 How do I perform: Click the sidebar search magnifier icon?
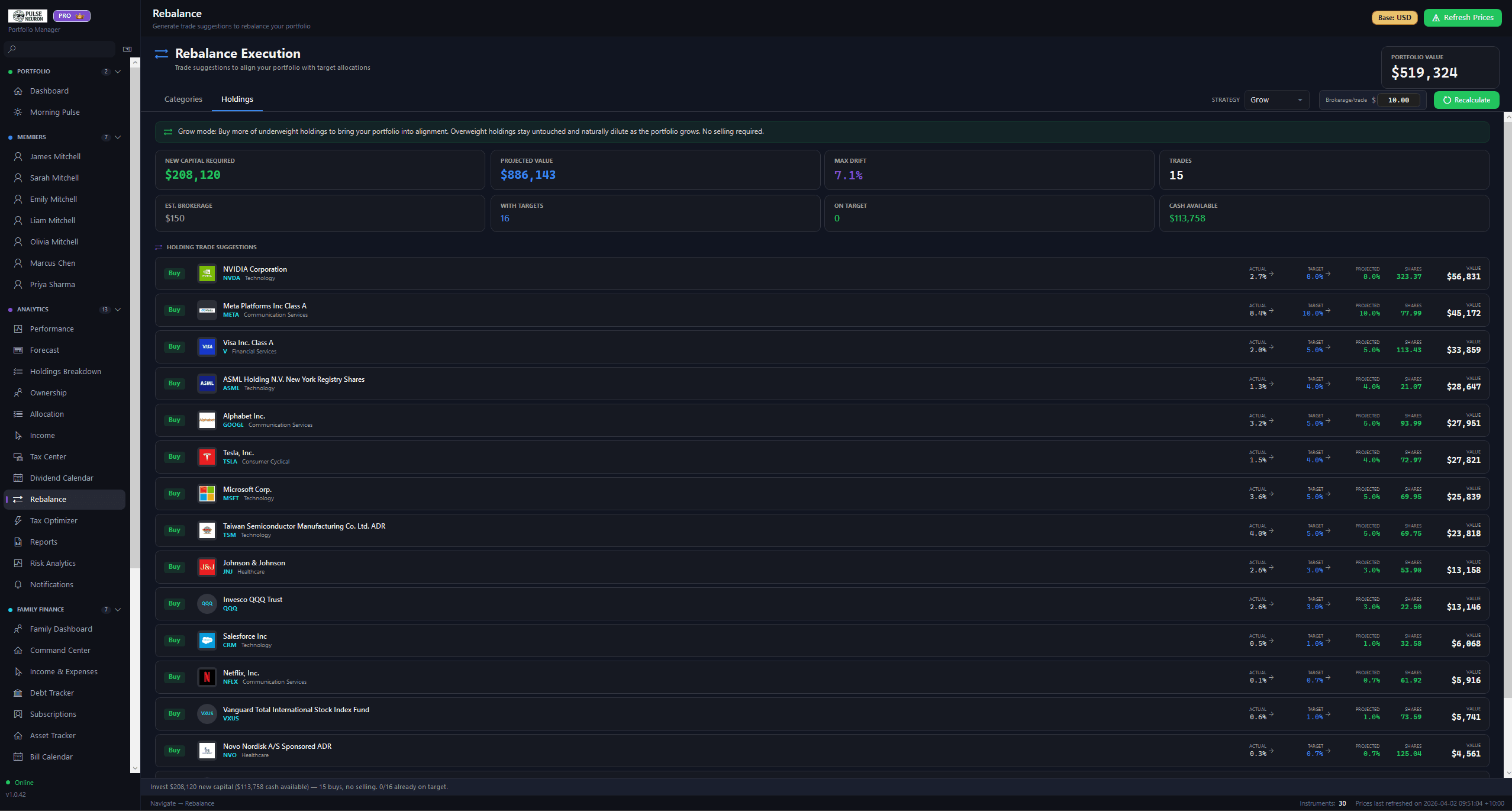coord(12,49)
